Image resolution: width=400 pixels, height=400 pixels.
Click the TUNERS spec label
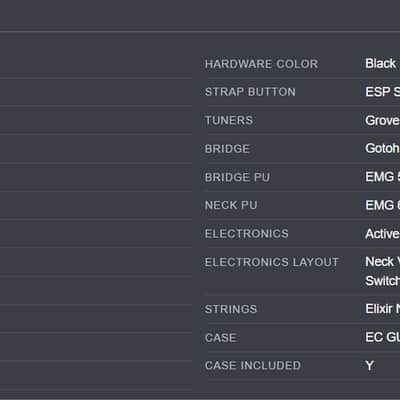229,120
